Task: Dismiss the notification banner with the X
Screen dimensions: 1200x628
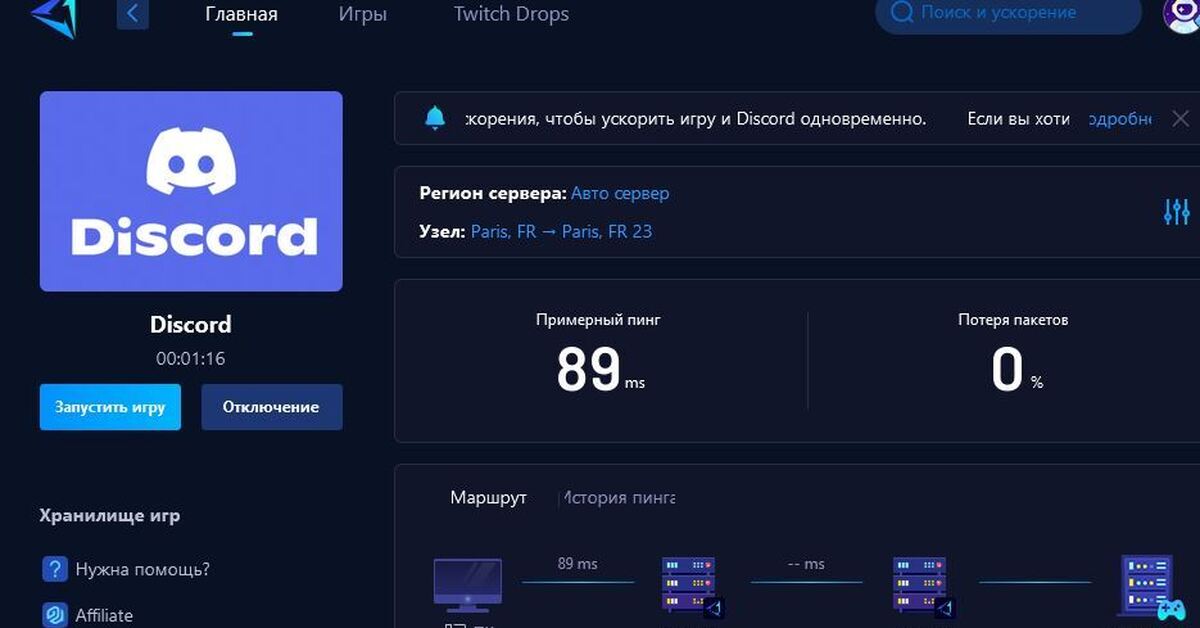Action: (1180, 118)
